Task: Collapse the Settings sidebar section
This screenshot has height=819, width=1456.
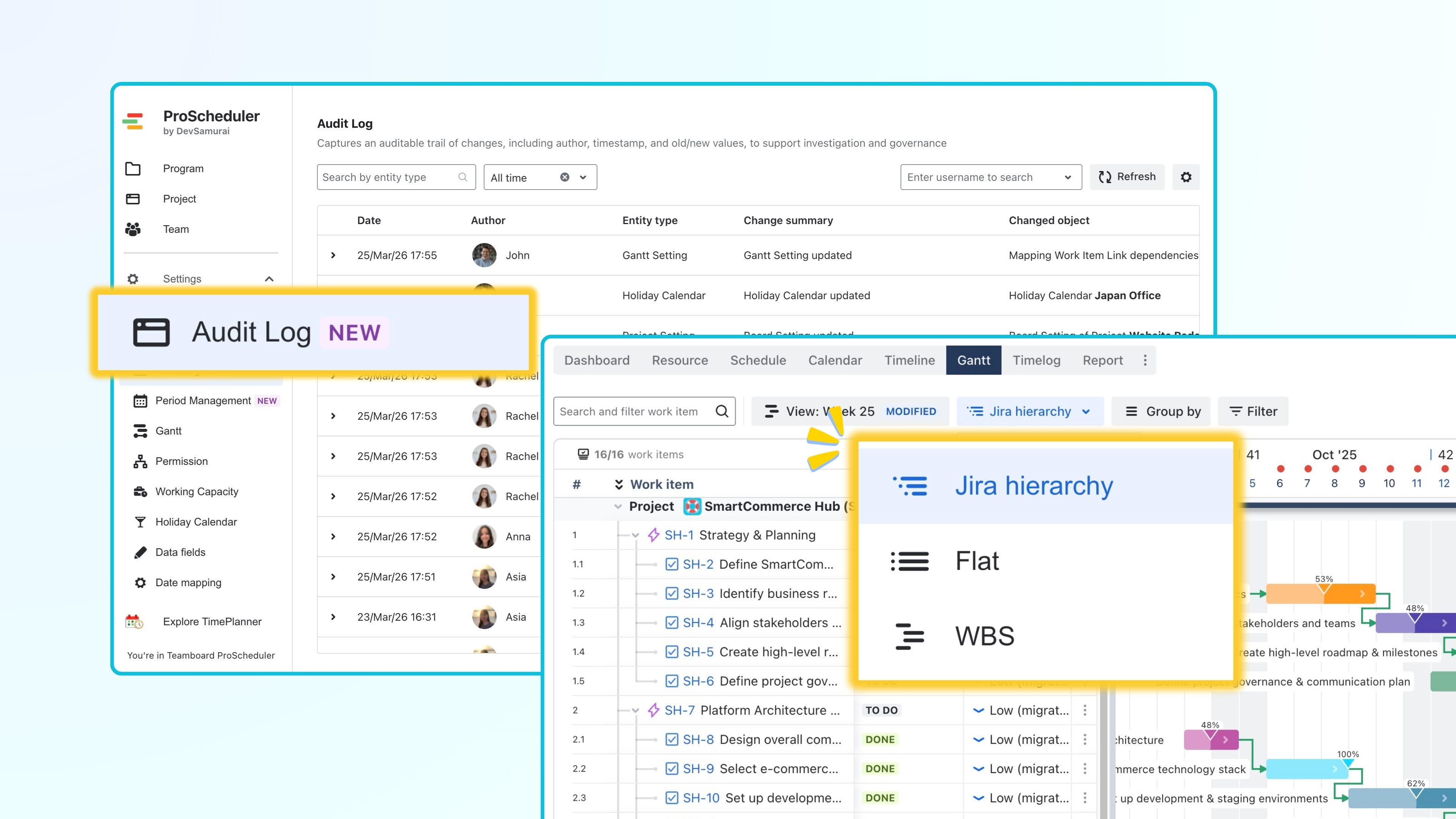Action: coord(269,279)
